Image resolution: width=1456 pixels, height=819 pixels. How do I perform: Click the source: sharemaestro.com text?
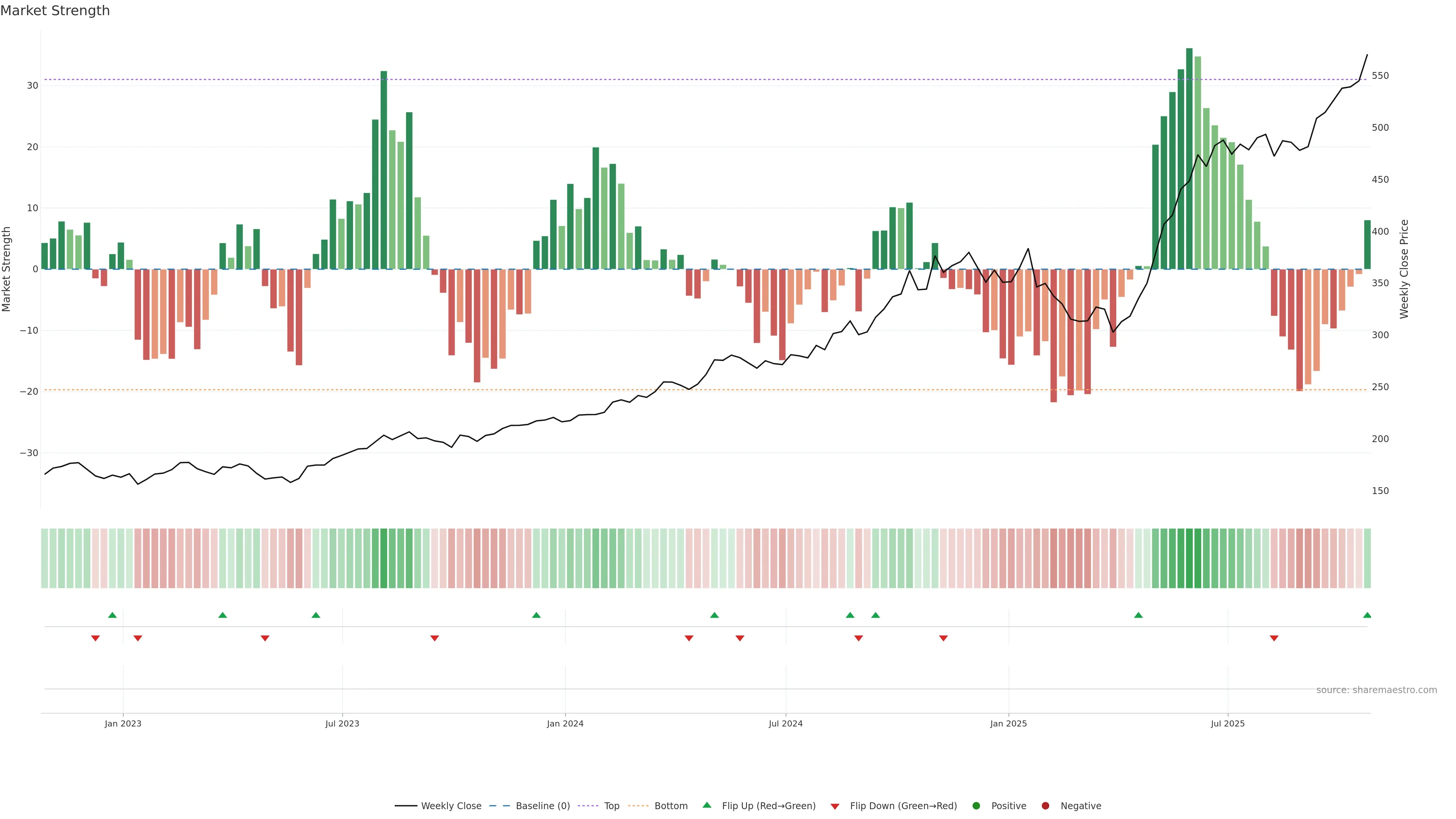click(x=1376, y=690)
